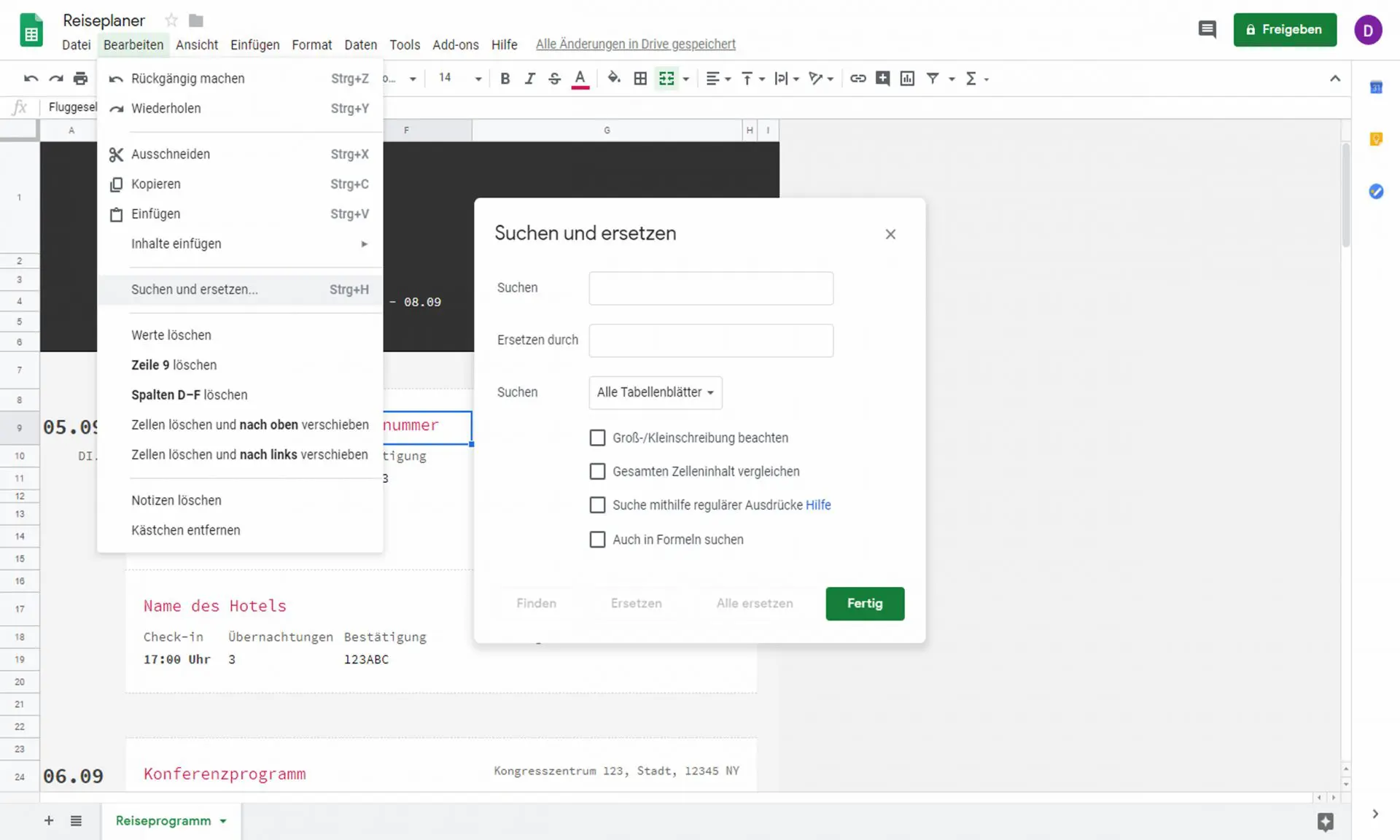Open the move-to-folder icon next to the title
This screenshot has width=1400, height=840.
pos(196,20)
